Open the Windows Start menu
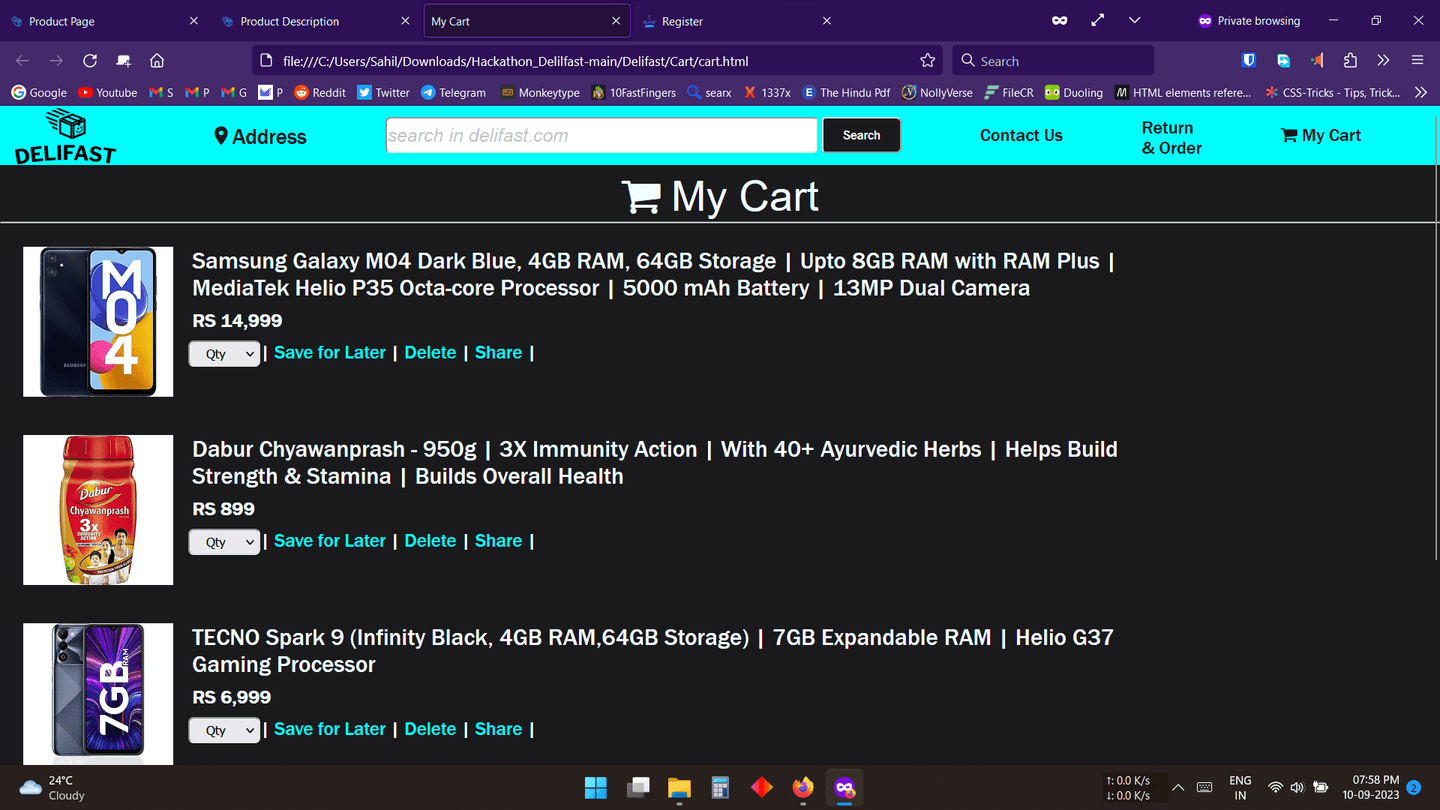Screen dimensions: 1440x810 596,788
